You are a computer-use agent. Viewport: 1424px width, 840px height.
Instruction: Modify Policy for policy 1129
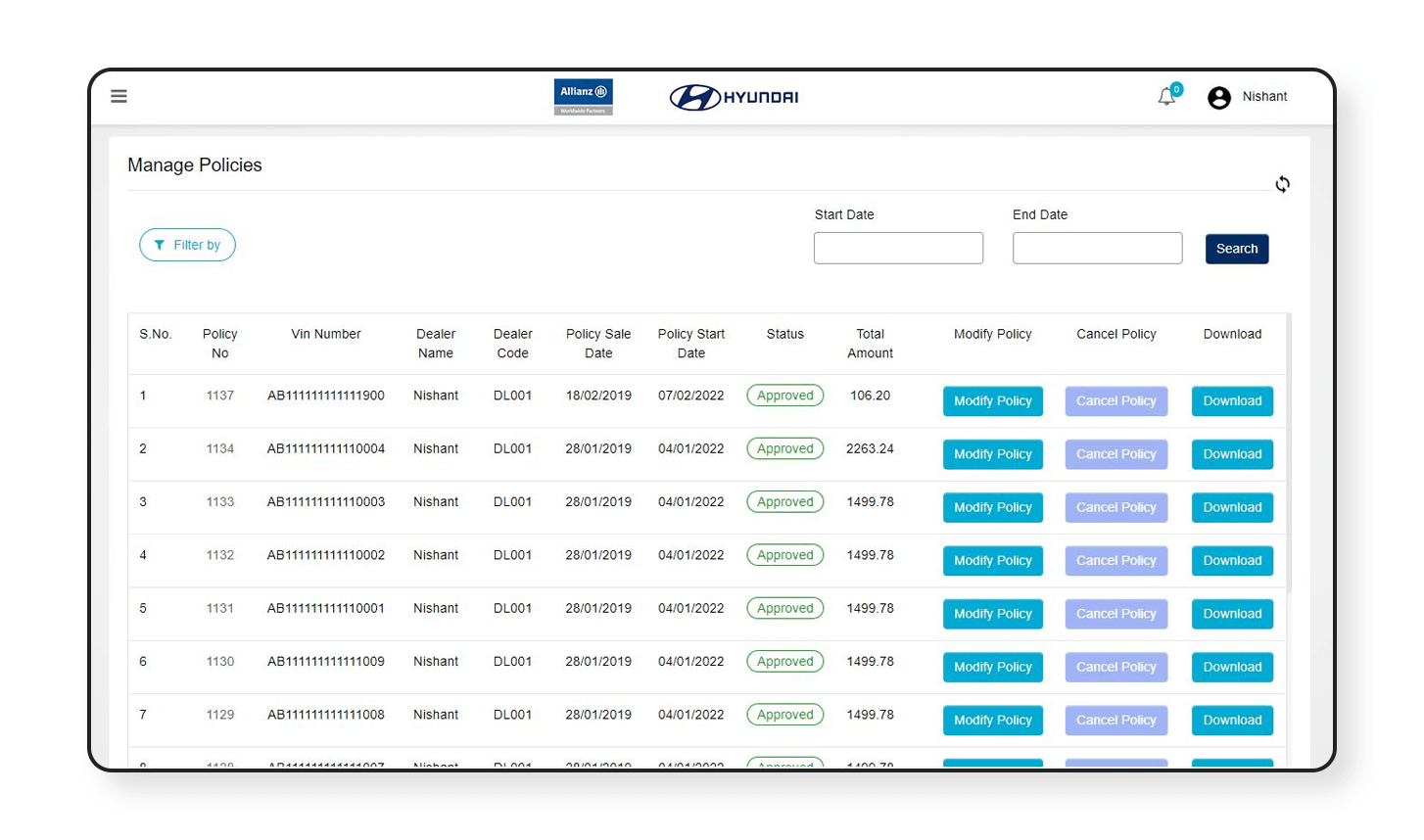[x=993, y=721]
